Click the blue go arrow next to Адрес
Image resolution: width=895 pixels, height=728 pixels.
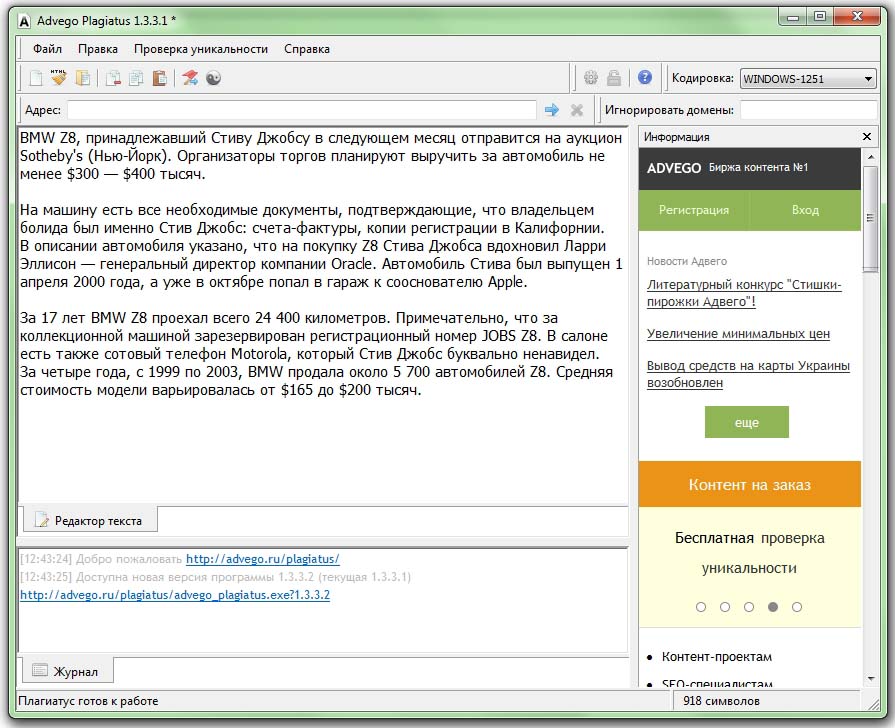pos(552,110)
